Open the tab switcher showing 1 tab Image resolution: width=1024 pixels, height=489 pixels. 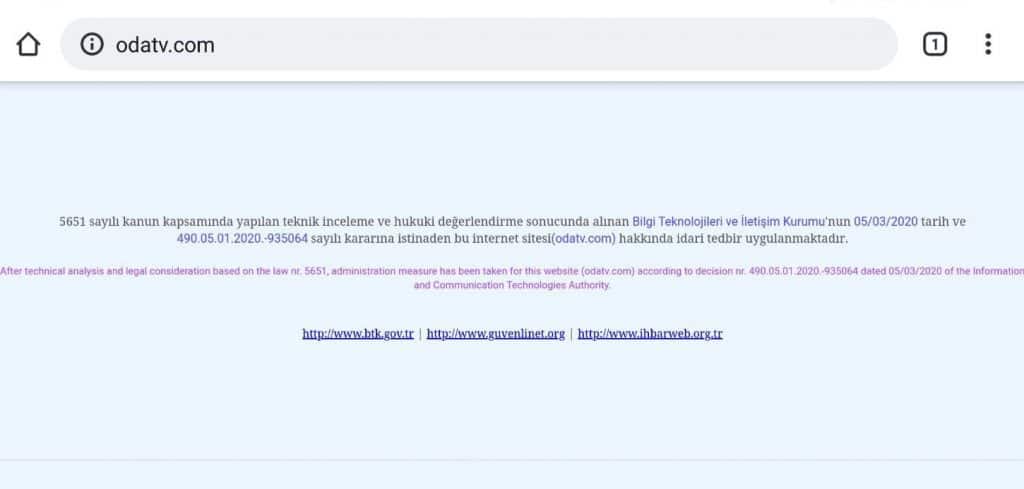pyautogui.click(x=935, y=44)
